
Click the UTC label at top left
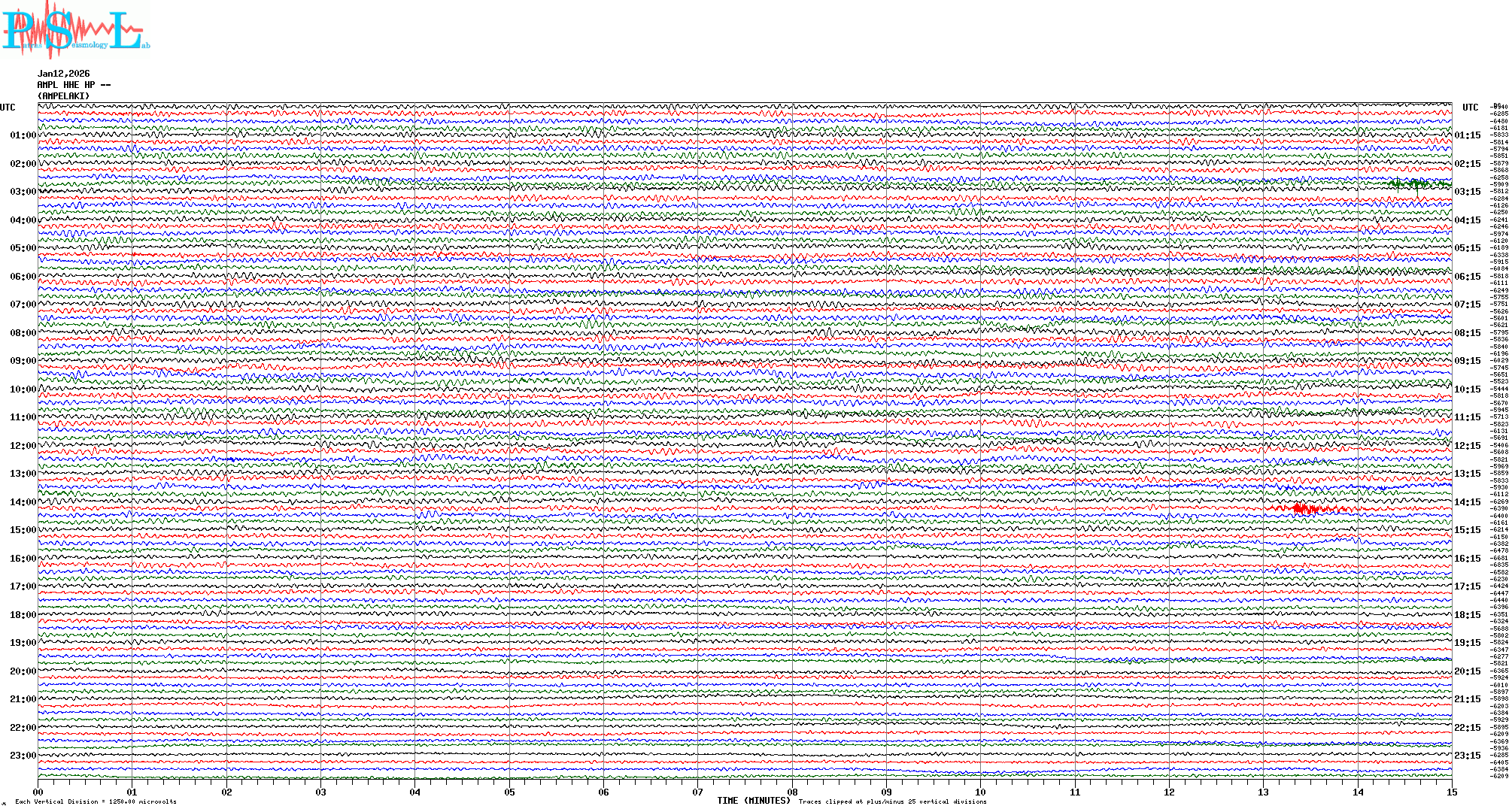pos(8,108)
